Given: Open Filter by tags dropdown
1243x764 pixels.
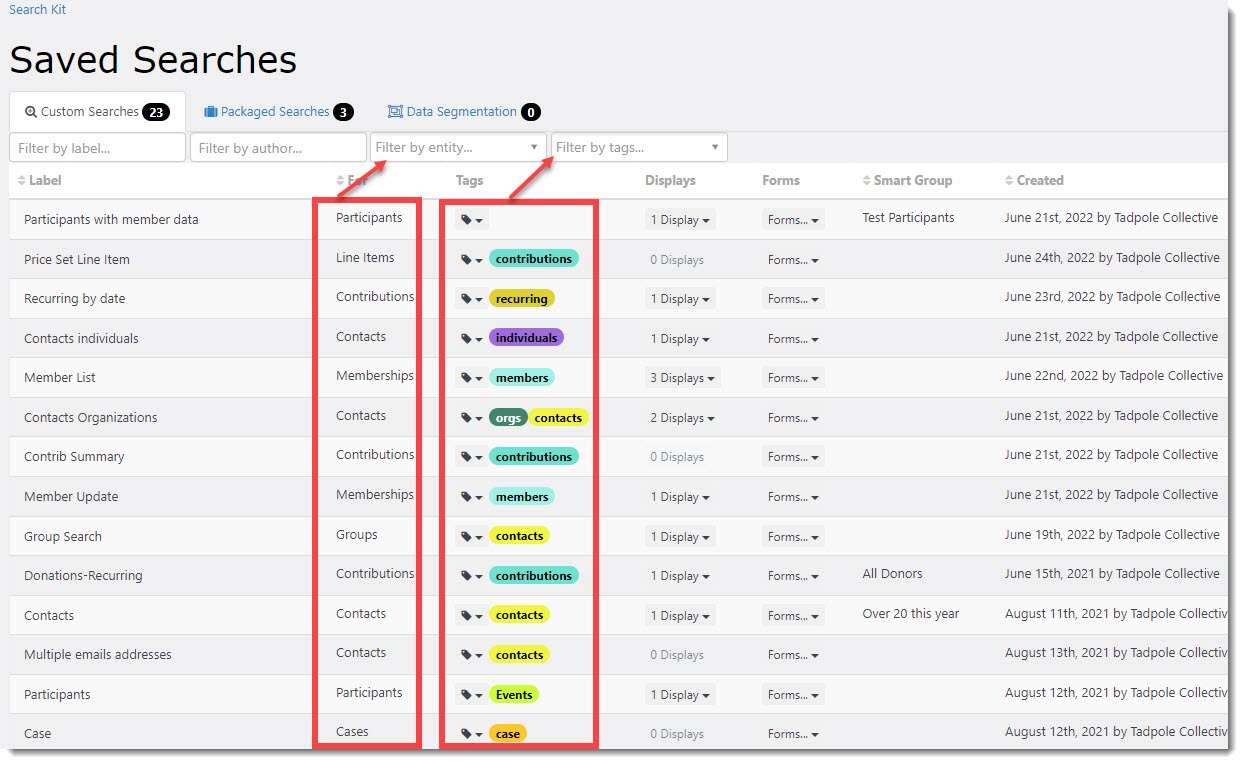Looking at the screenshot, I should (x=639, y=147).
